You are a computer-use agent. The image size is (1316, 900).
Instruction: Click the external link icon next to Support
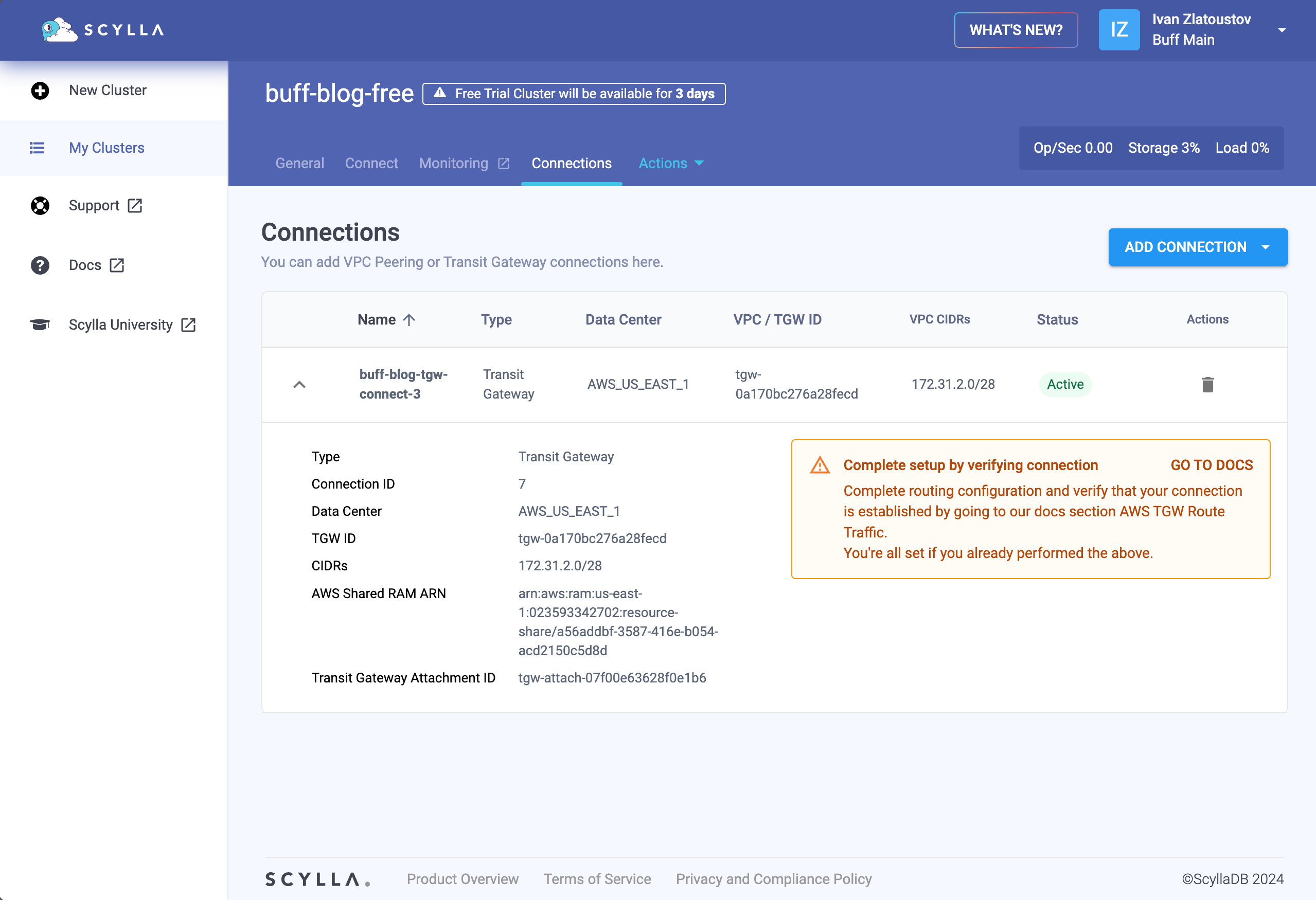click(135, 206)
